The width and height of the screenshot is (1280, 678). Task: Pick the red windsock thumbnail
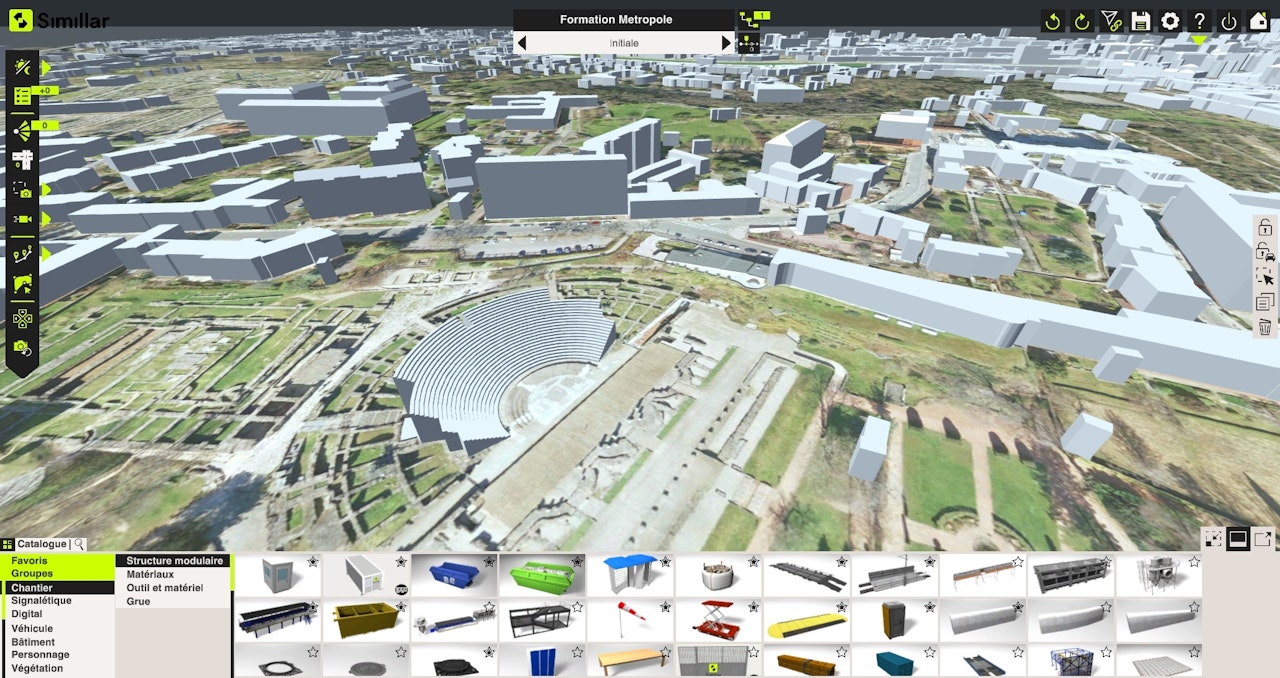tap(630, 621)
